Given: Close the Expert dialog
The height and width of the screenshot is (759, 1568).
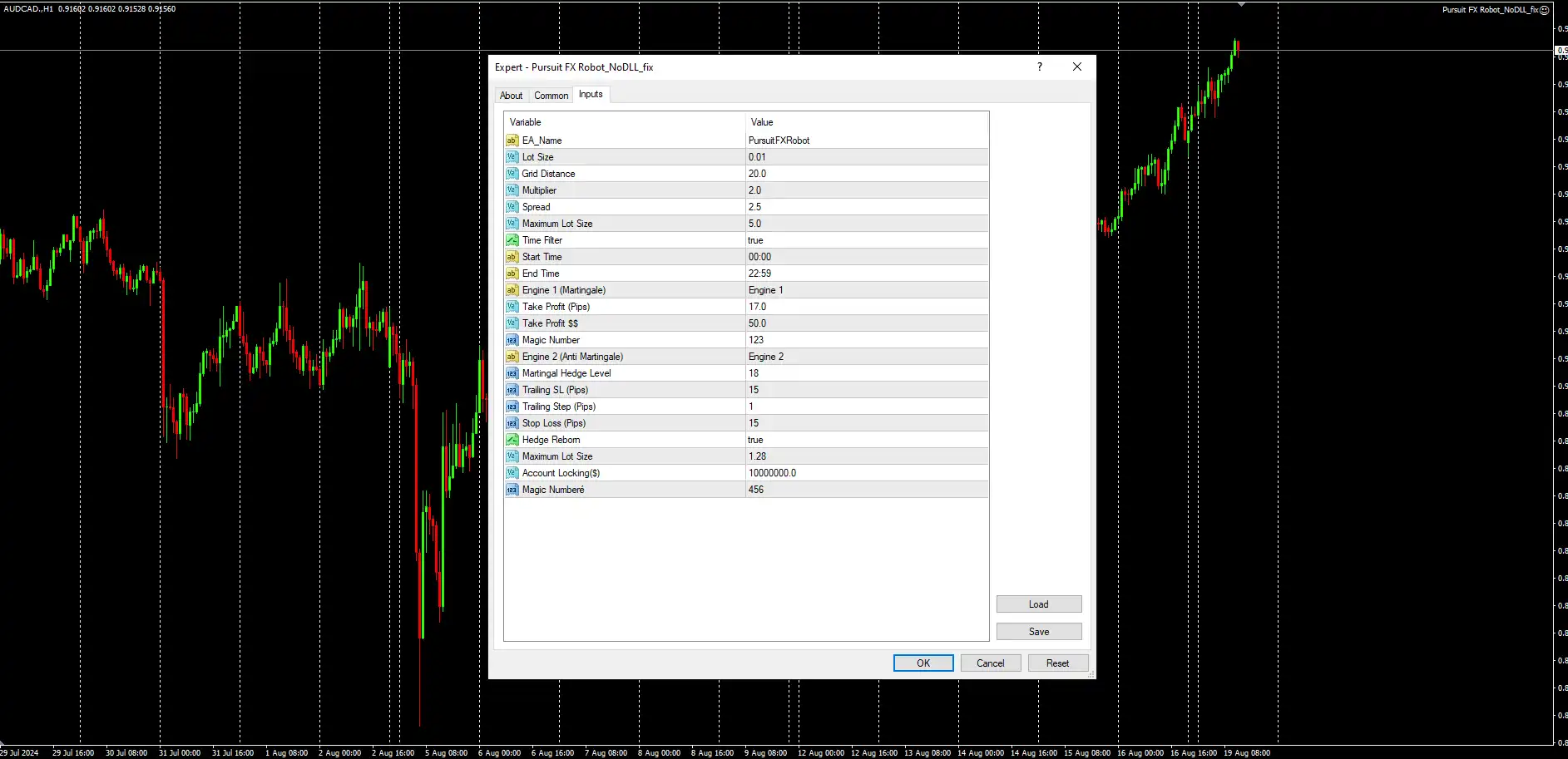Looking at the screenshot, I should point(1077,67).
